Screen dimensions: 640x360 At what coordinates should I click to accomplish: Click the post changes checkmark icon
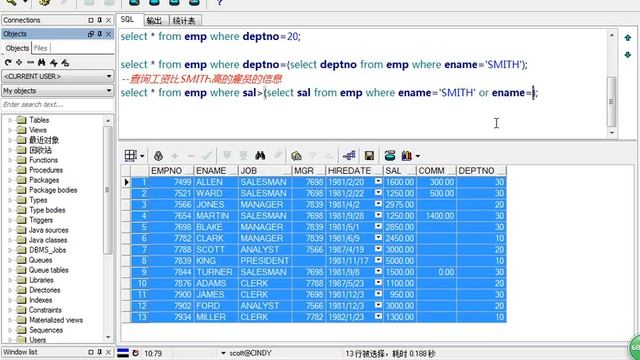coord(207,156)
